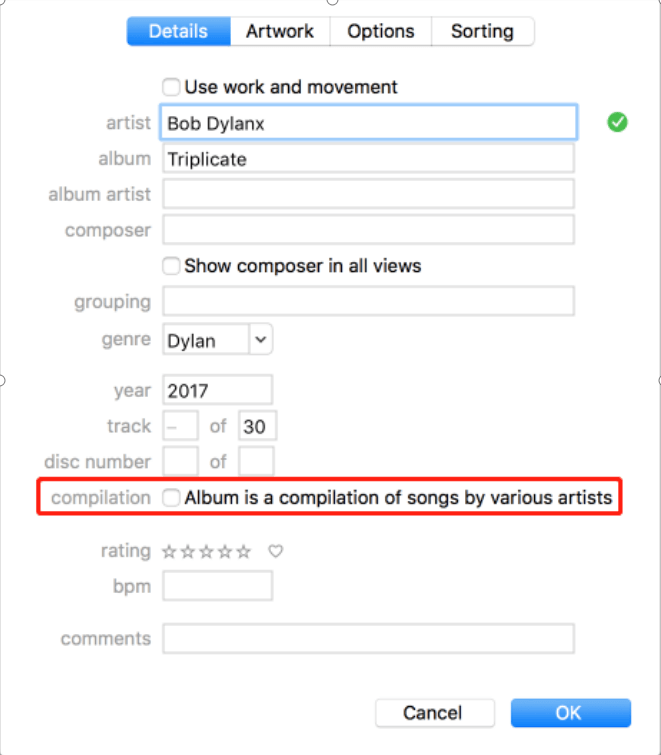Go to the Details tab

pos(178,31)
